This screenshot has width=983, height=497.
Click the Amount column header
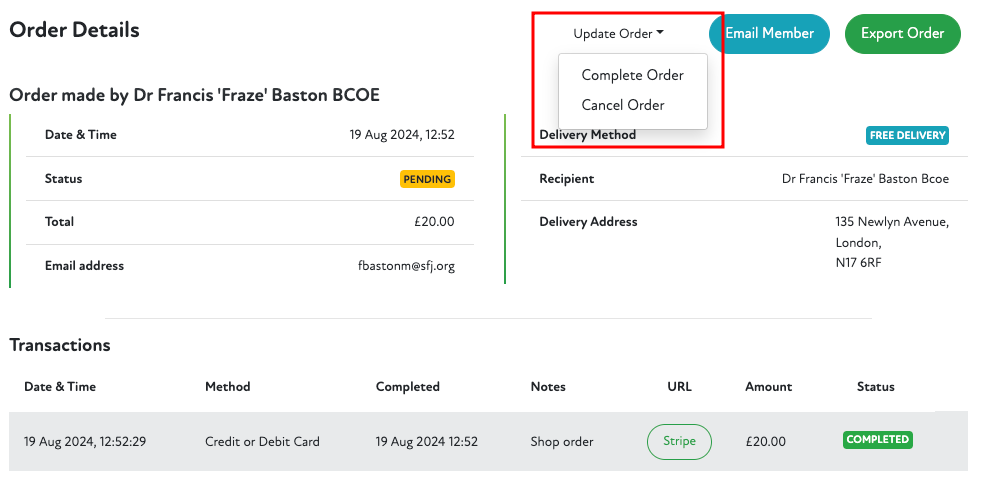(768, 386)
